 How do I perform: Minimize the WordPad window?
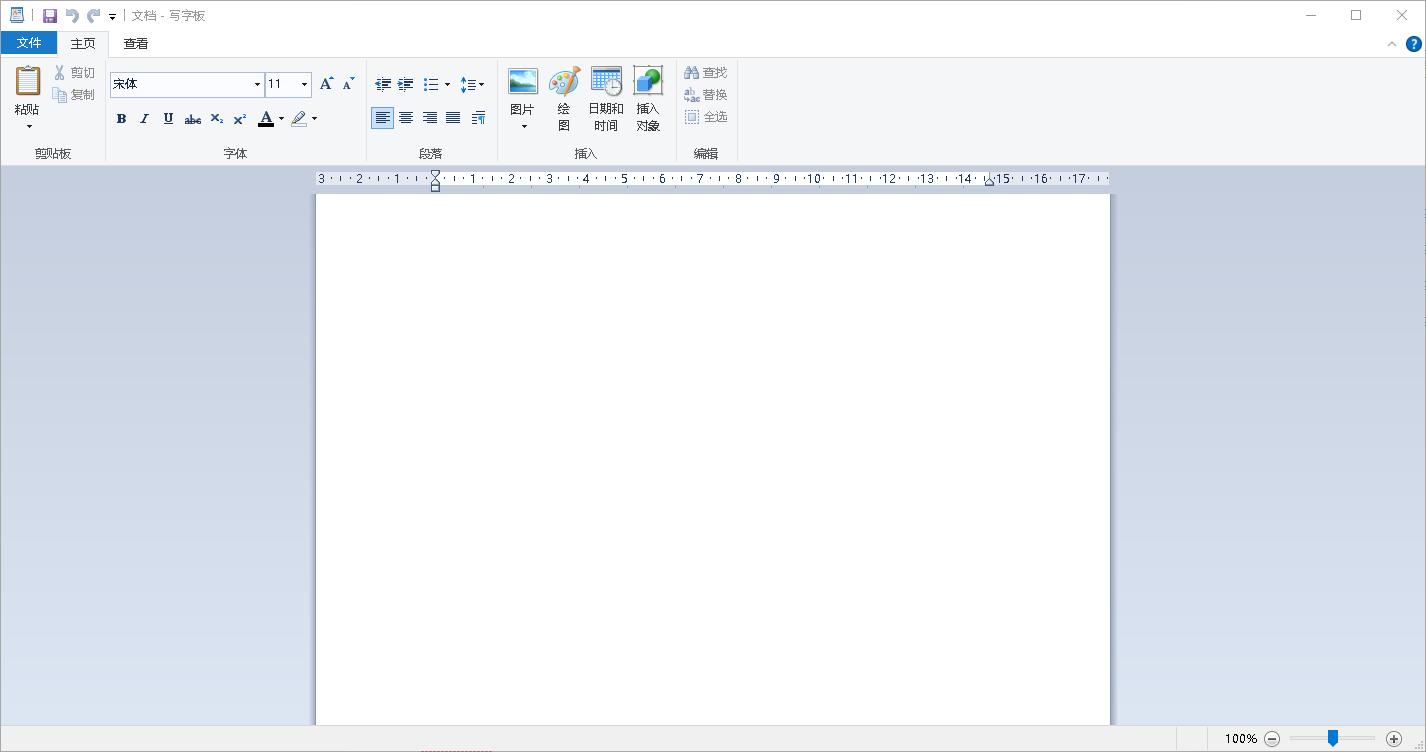[1311, 15]
